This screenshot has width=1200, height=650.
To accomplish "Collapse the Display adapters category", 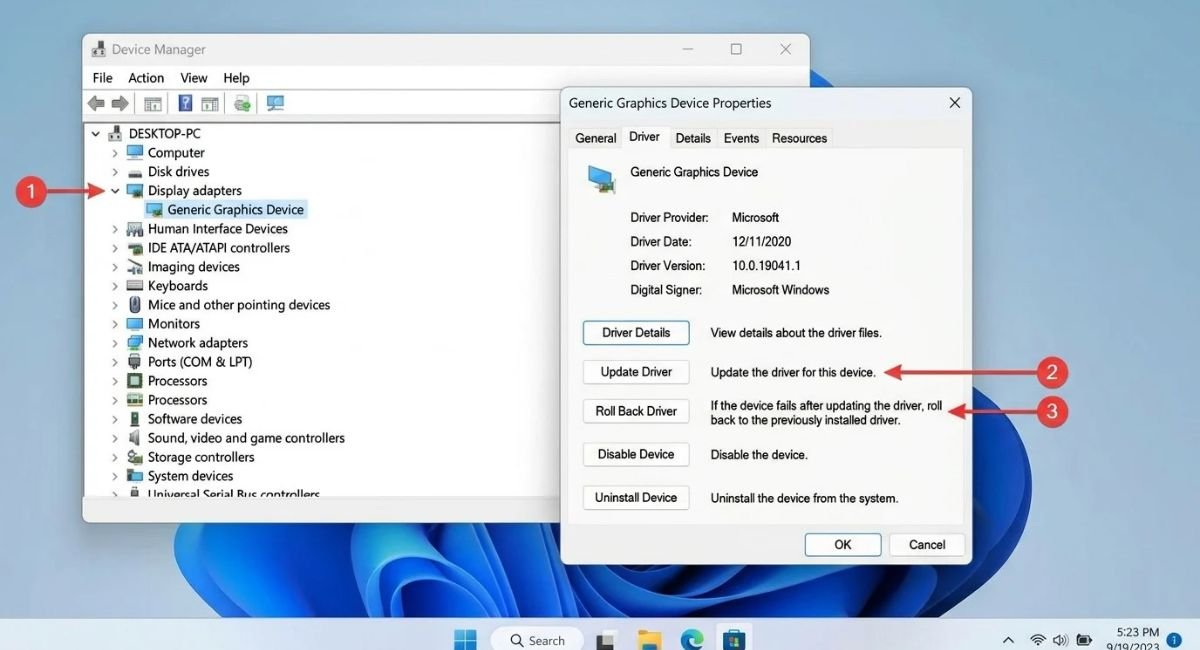I will coord(115,191).
